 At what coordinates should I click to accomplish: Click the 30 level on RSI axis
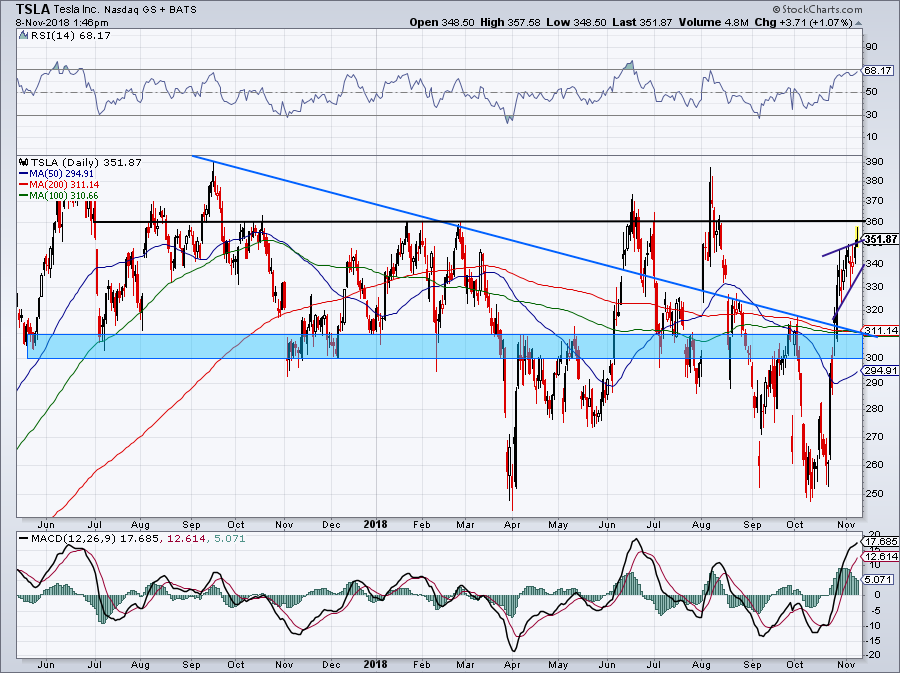871,115
